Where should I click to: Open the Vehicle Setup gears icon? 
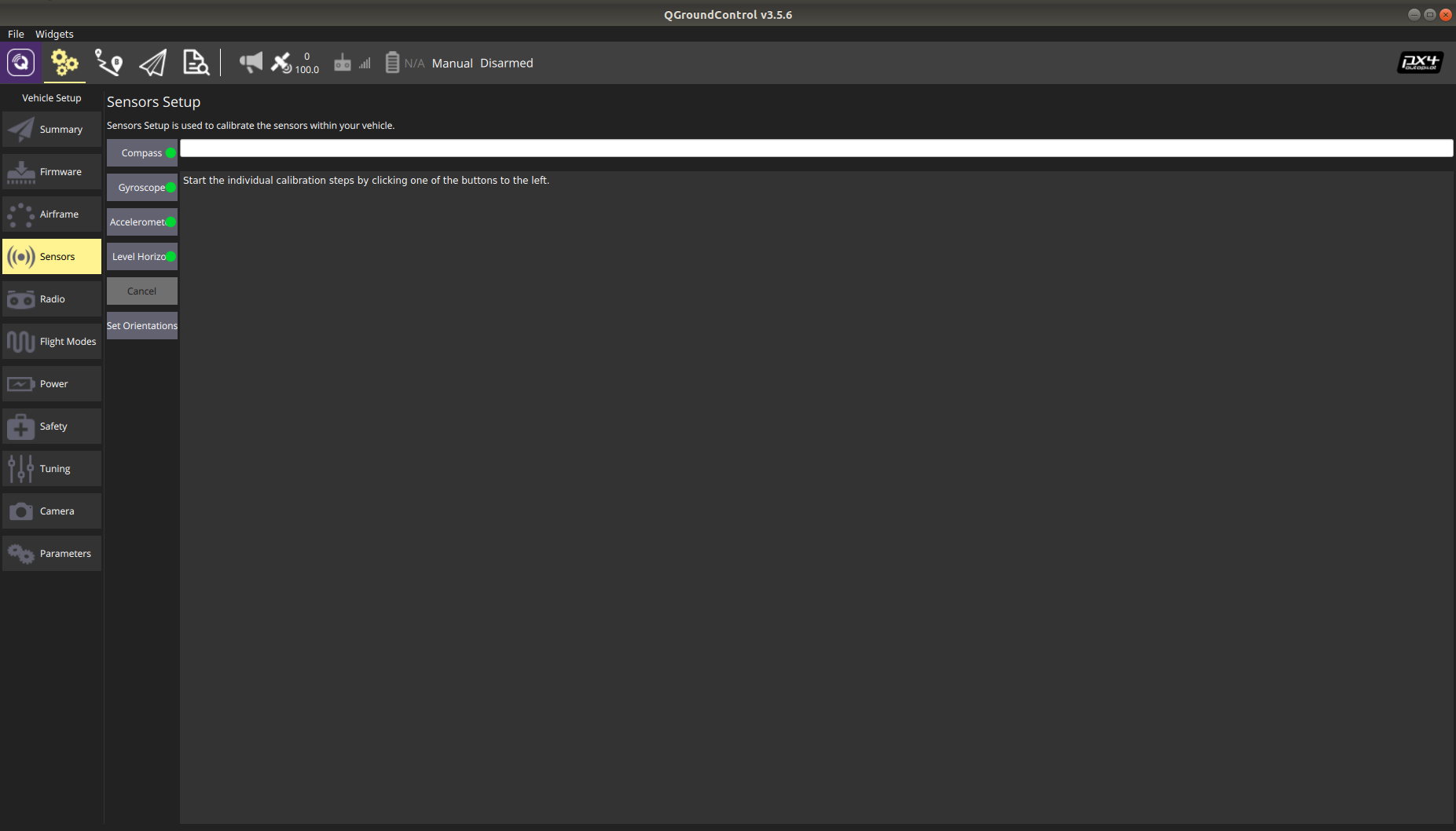(x=64, y=63)
